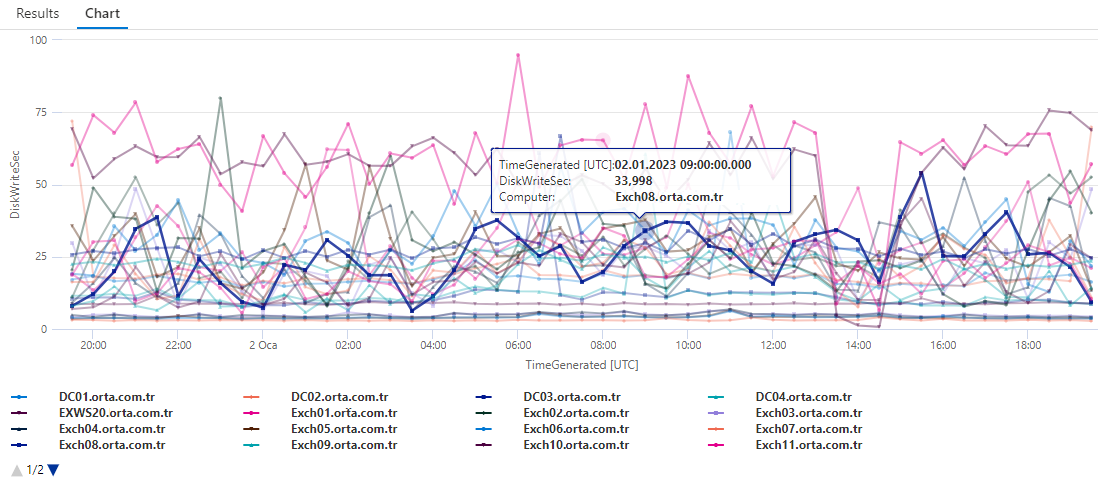Click the TimeGenerated [UTC] x-axis title

(x=582, y=365)
